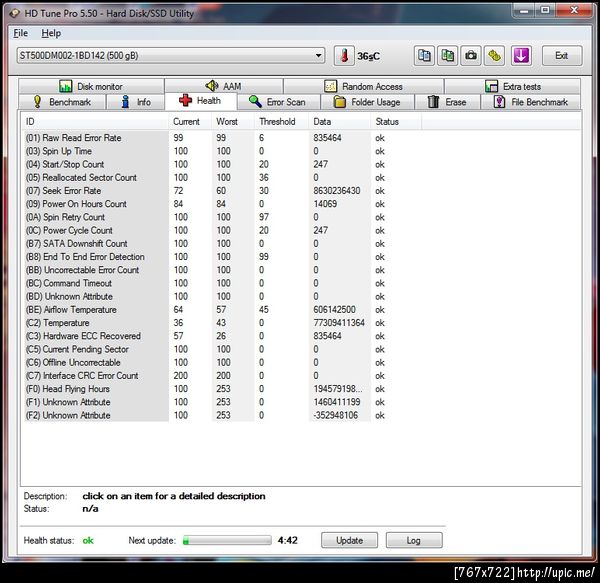Click the Next update progress bar

(x=227, y=540)
